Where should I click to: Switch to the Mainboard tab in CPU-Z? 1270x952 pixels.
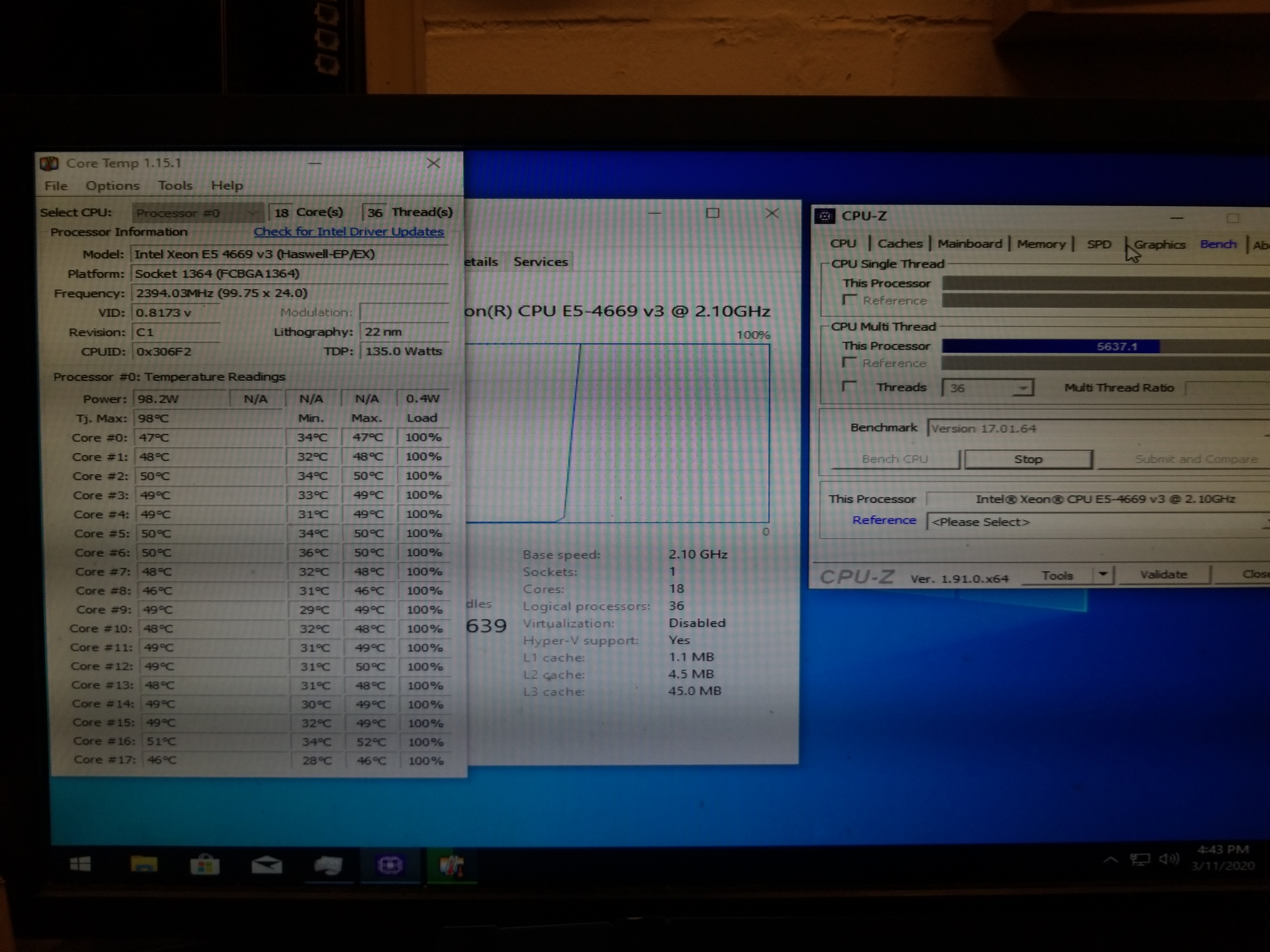970,244
